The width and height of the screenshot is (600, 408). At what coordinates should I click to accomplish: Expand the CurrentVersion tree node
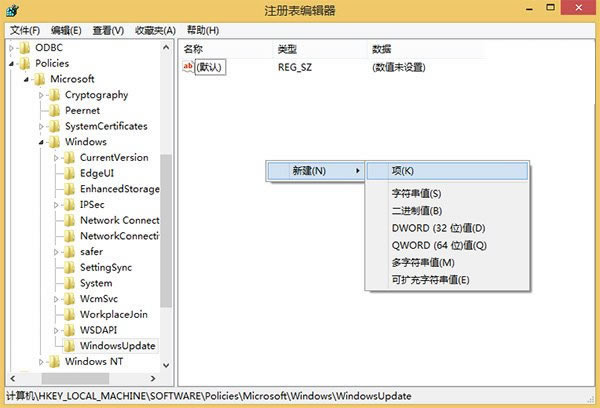click(x=56, y=158)
